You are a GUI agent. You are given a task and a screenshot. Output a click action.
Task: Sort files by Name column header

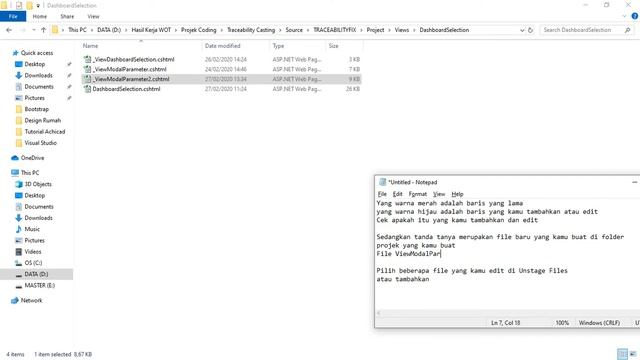tap(90, 46)
